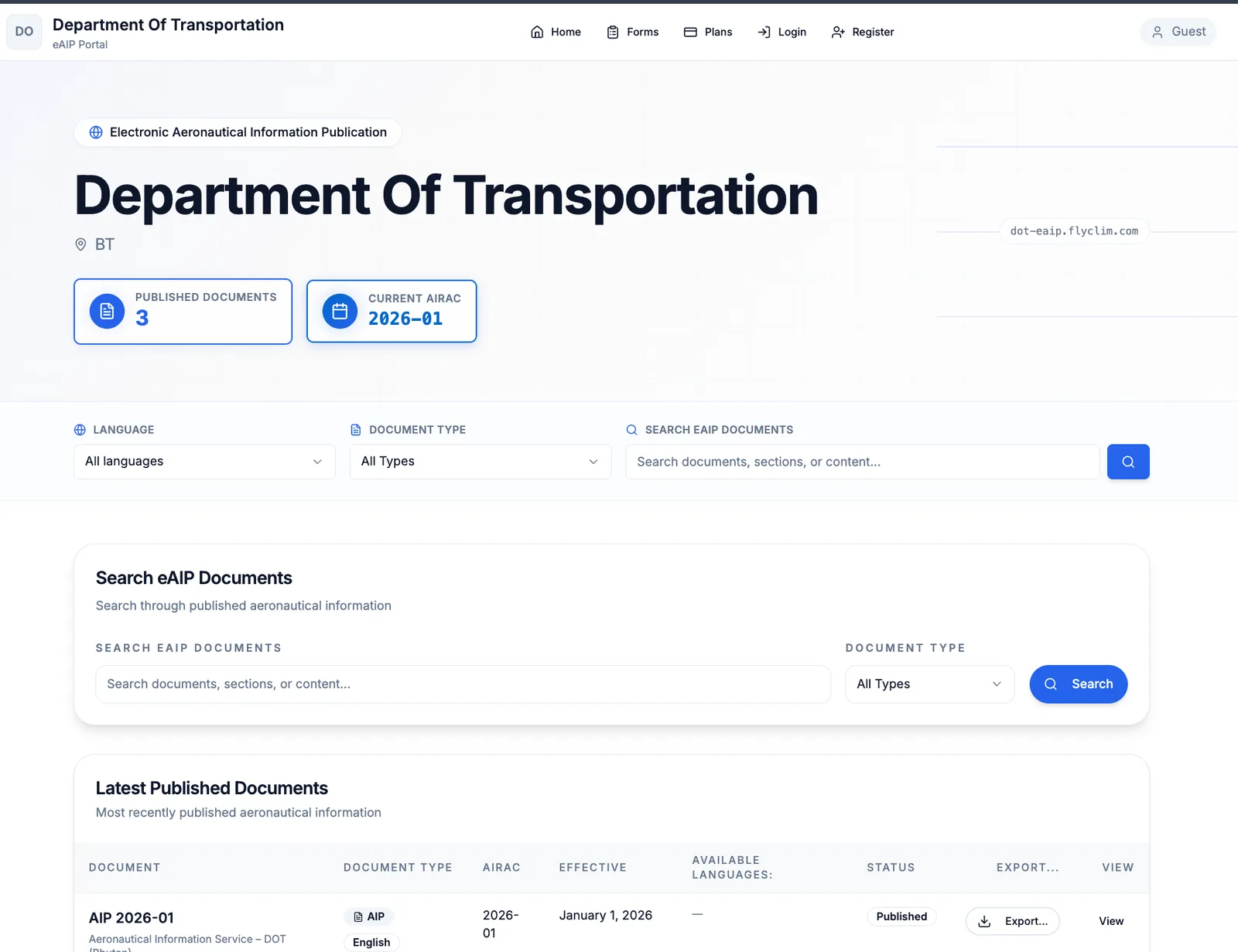This screenshot has width=1238, height=952.
Task: Click the Export button for AIP 2026-01
Action: pyautogui.click(x=1013, y=921)
